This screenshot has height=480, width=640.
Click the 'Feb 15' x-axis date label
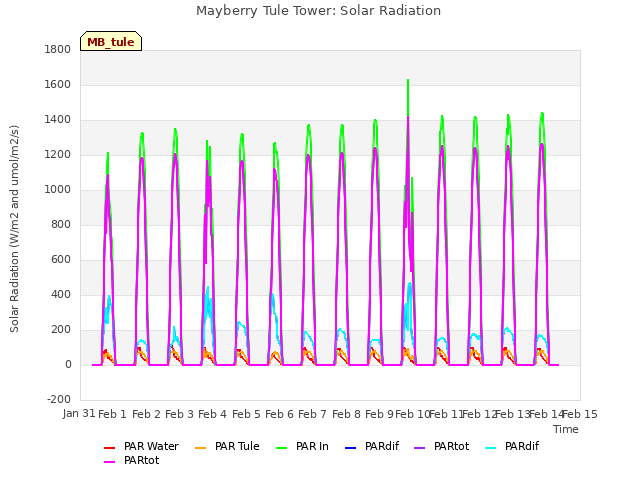580,414
